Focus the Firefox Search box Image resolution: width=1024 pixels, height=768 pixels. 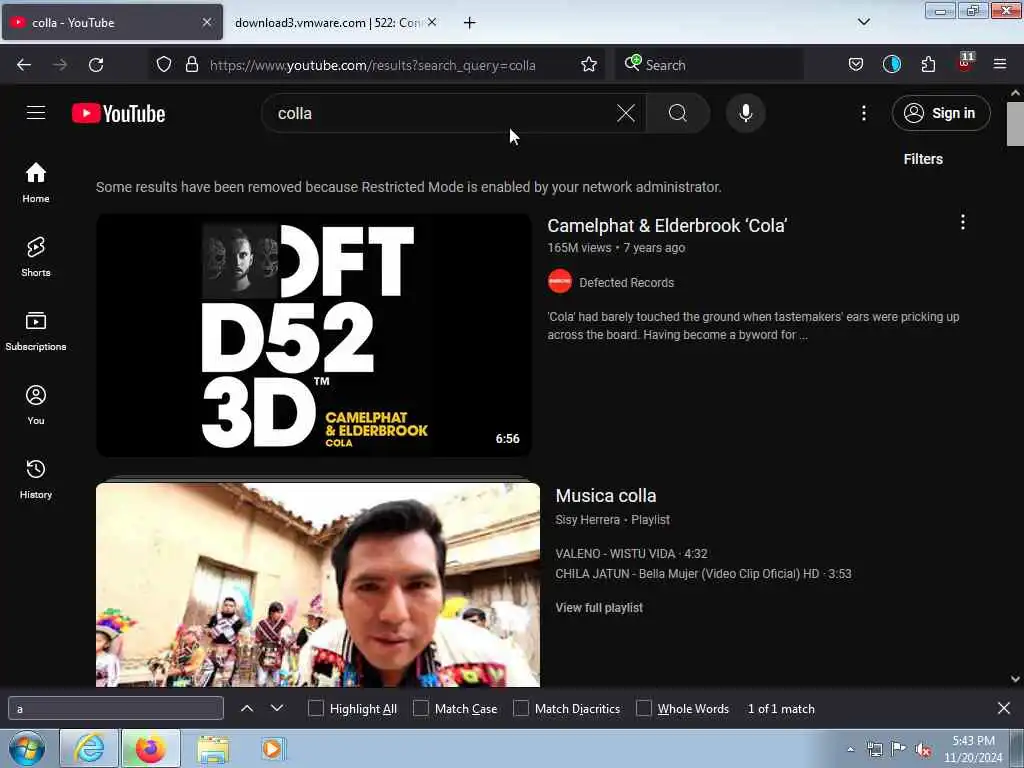(709, 65)
